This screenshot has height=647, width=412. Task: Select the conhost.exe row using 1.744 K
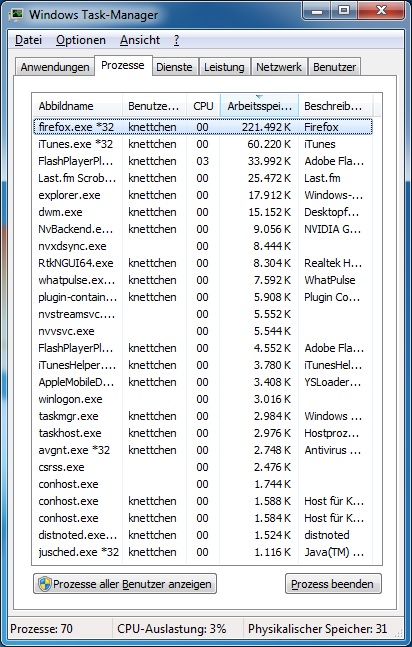click(203, 484)
